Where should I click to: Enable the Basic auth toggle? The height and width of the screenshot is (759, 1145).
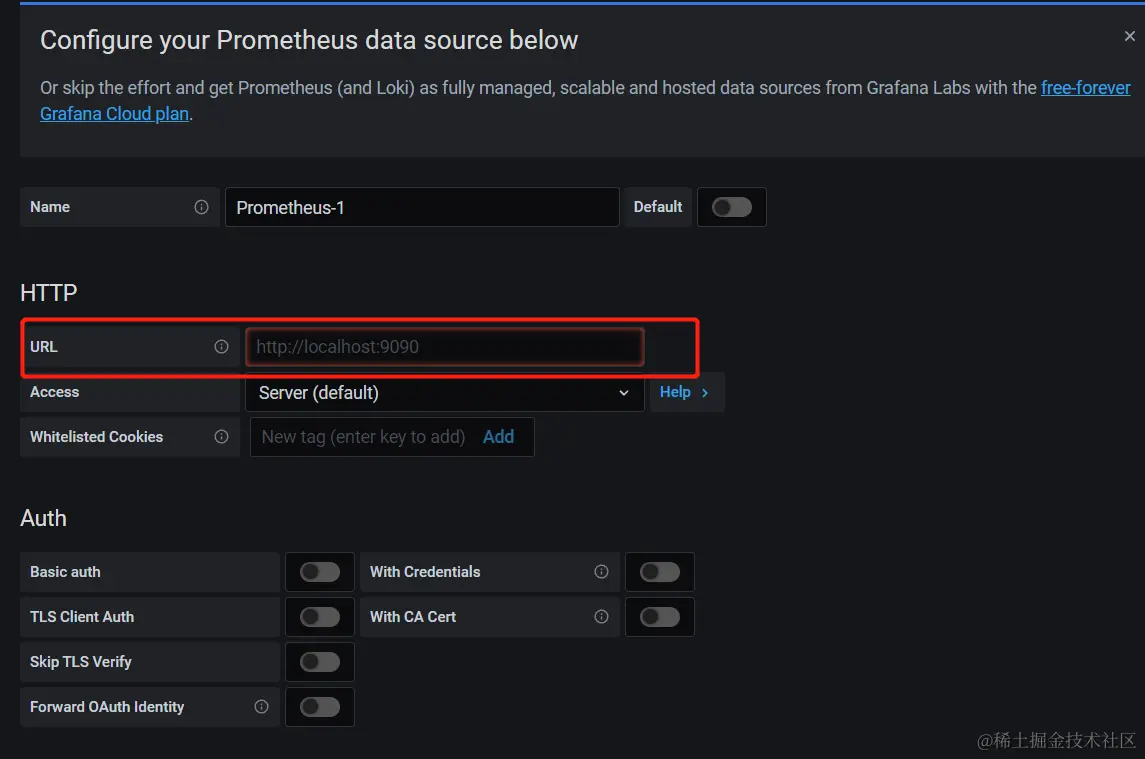320,572
